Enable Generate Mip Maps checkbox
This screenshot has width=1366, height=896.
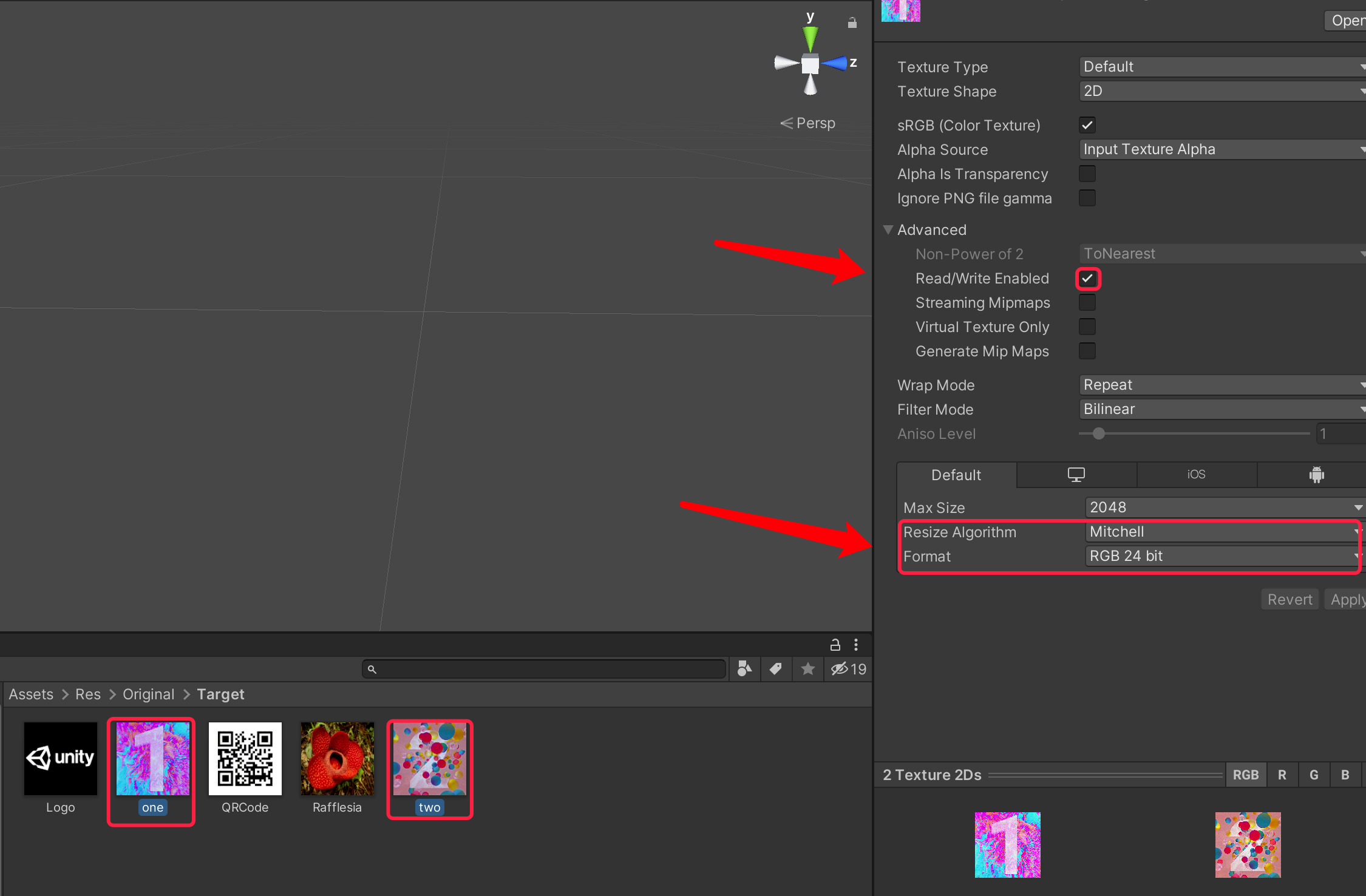coord(1087,351)
